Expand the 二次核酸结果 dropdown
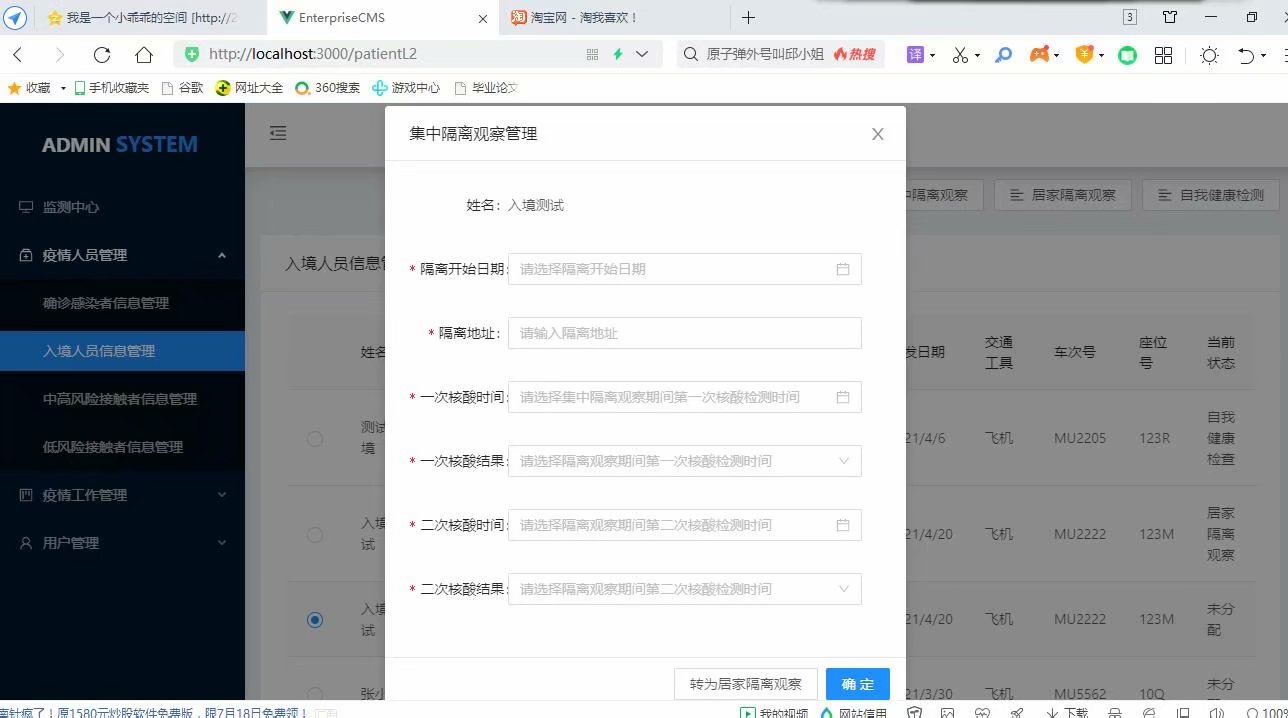 pyautogui.click(x=684, y=589)
